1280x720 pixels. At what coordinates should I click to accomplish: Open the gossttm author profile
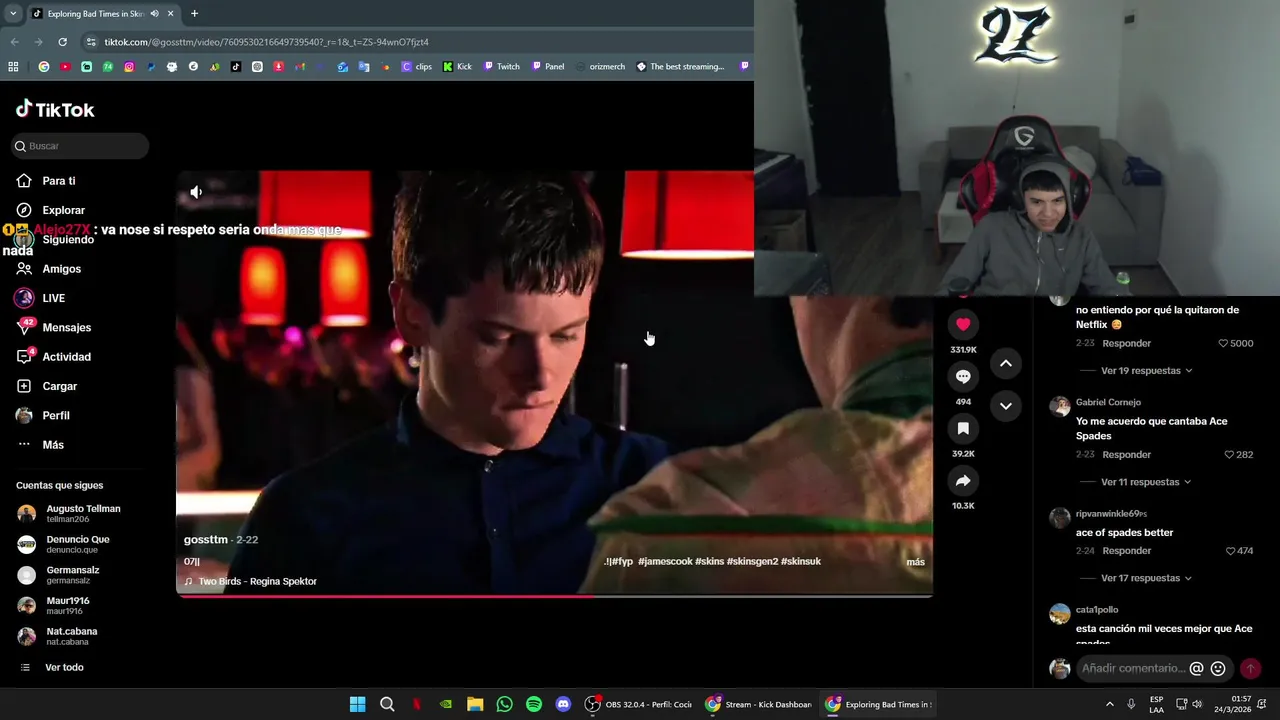coord(206,539)
